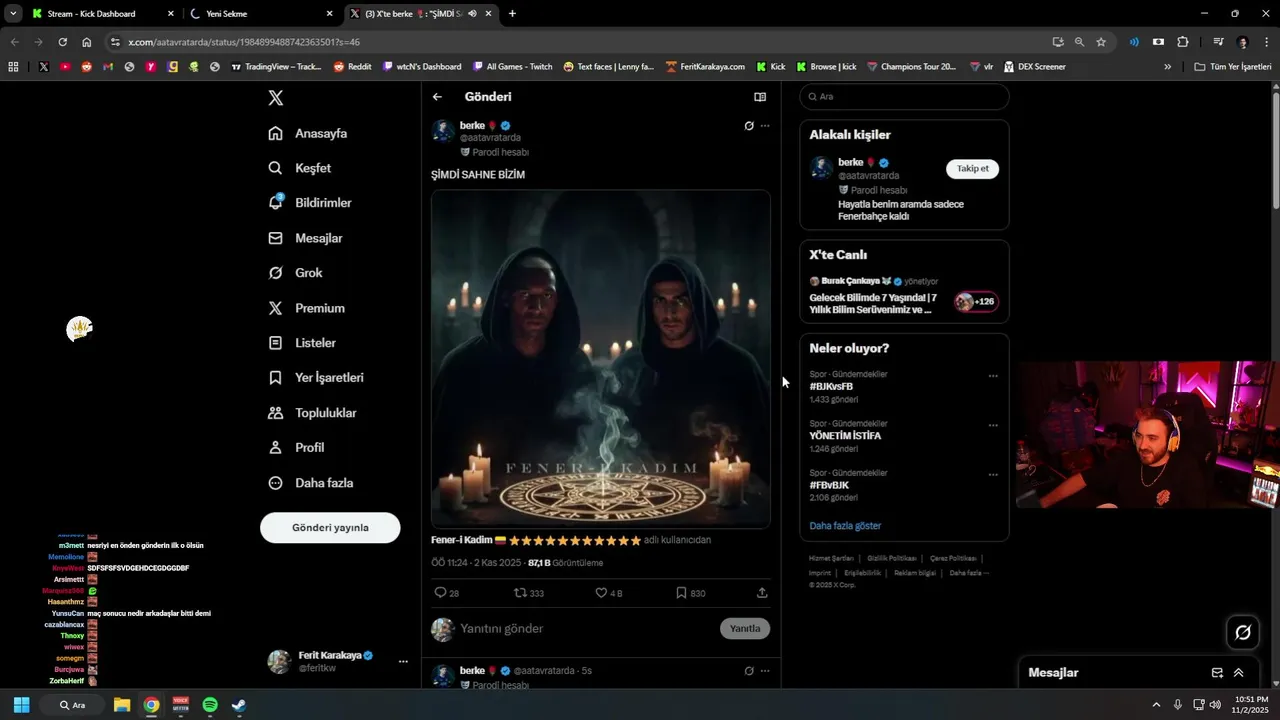Click Daha fazla göster under trends
This screenshot has height=720, width=1280.
pyautogui.click(x=845, y=526)
